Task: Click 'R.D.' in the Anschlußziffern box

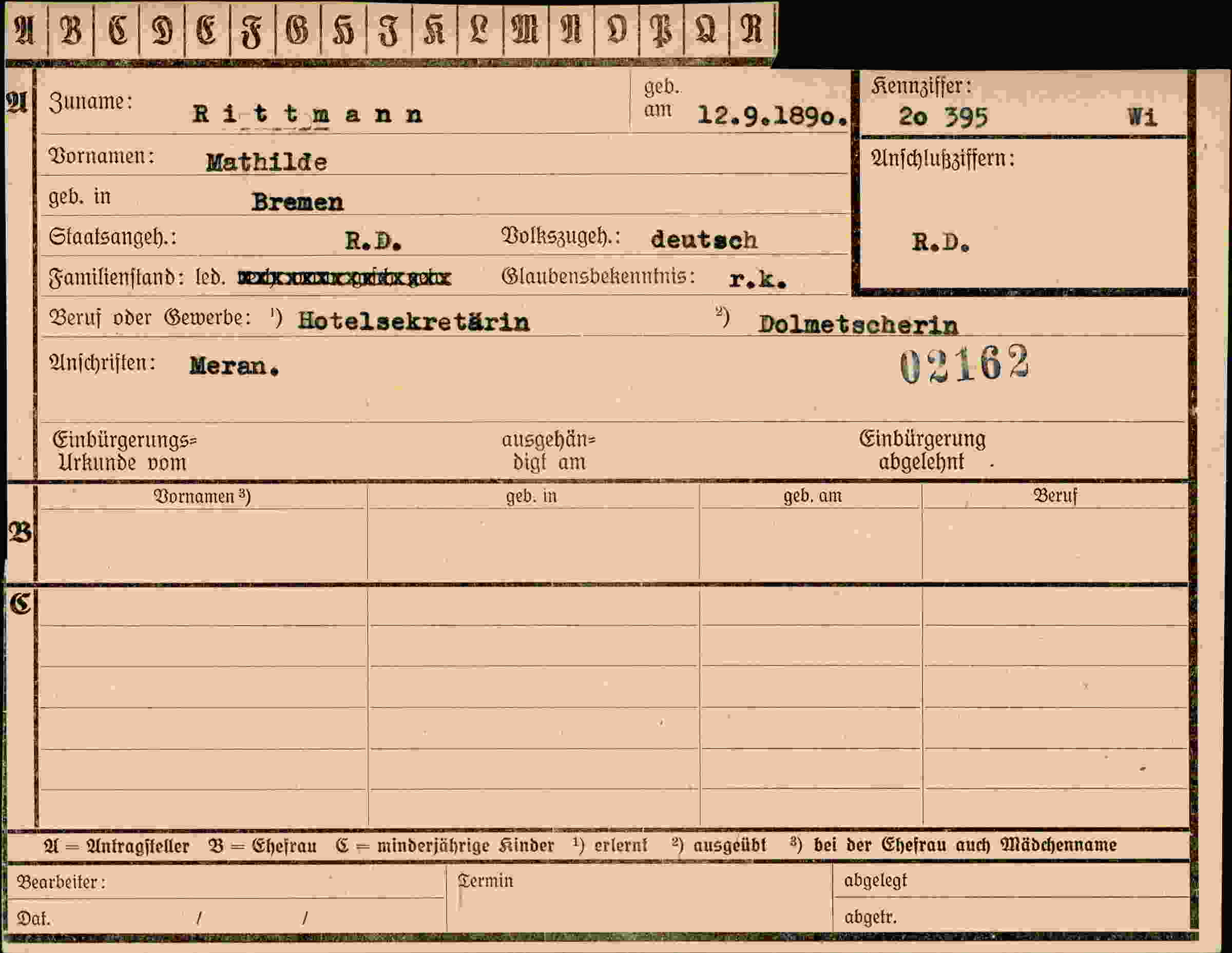Action: coord(940,242)
